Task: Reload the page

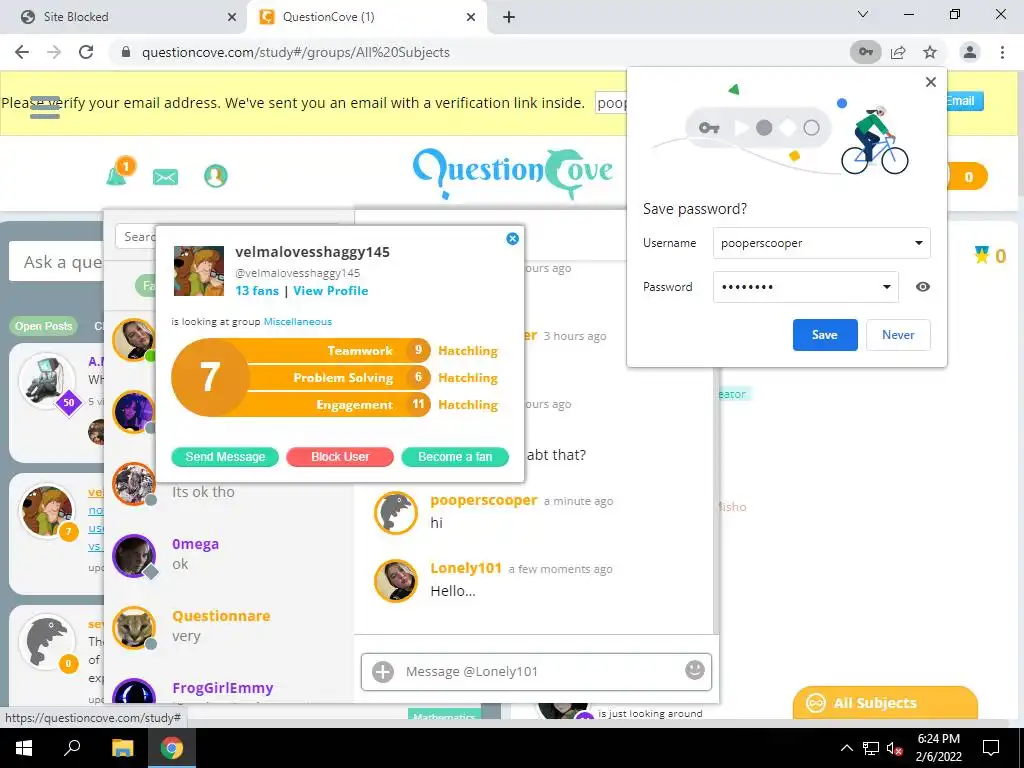Action: tap(86, 52)
